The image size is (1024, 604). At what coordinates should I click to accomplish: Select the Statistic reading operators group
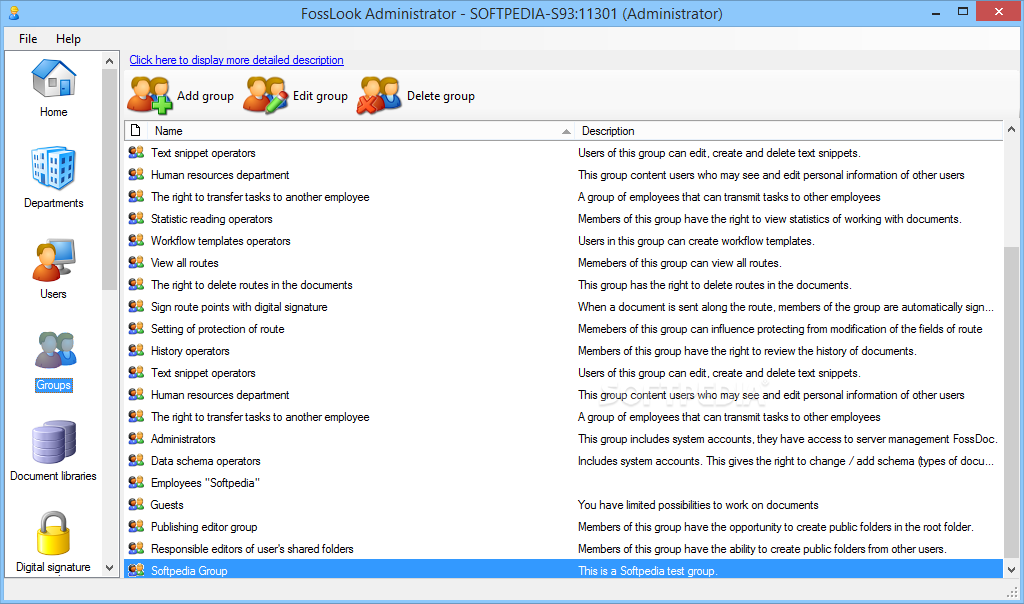pos(564,219)
